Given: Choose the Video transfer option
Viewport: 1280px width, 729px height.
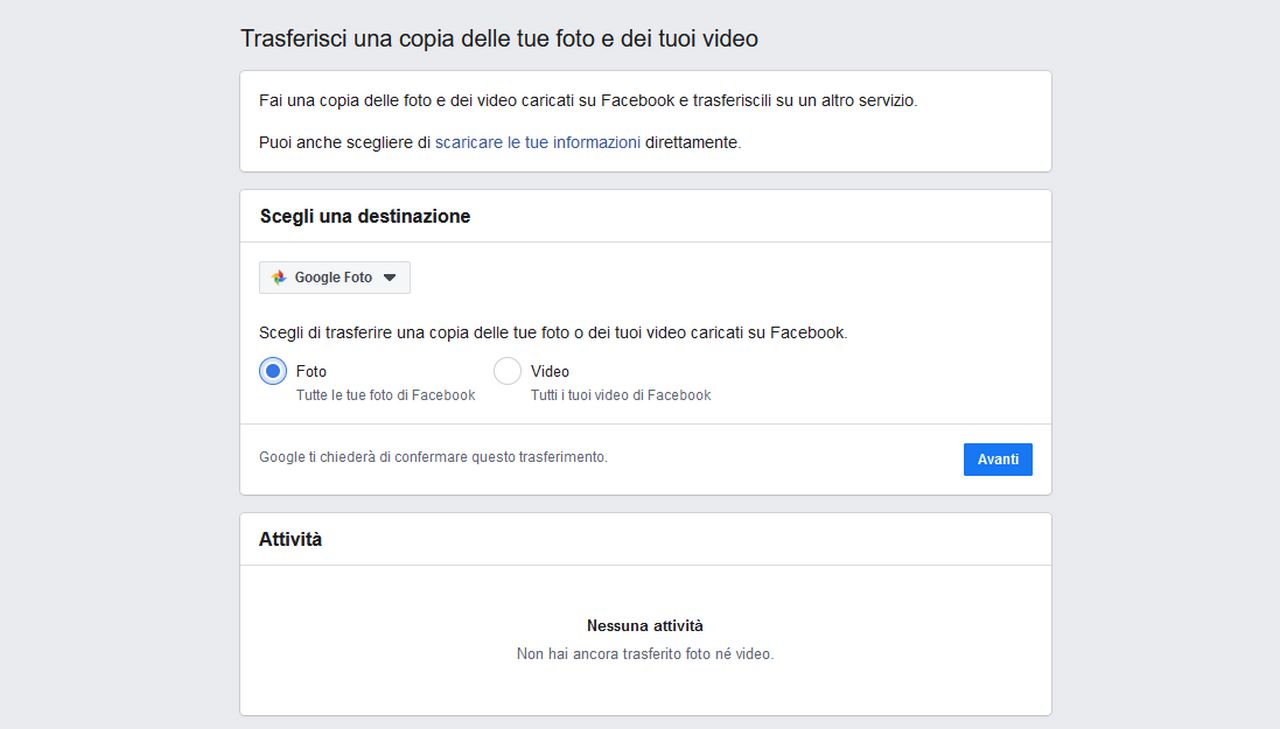Looking at the screenshot, I should [x=507, y=370].
